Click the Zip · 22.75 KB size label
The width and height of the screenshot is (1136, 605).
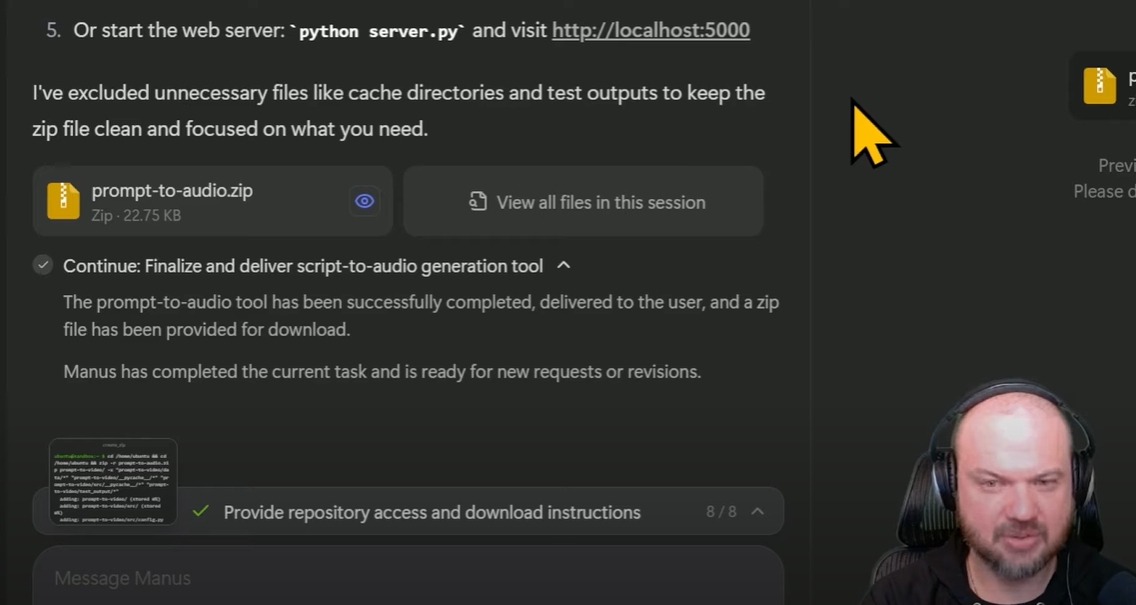coord(136,215)
